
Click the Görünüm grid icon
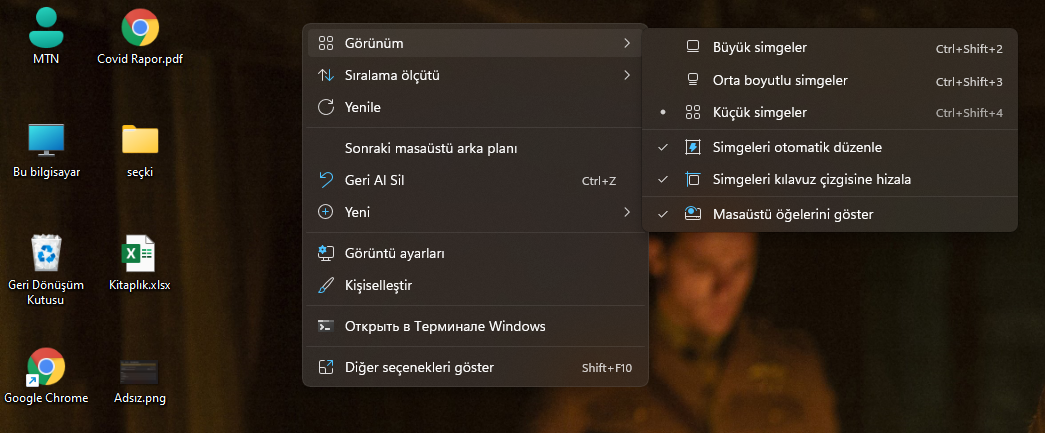325,43
